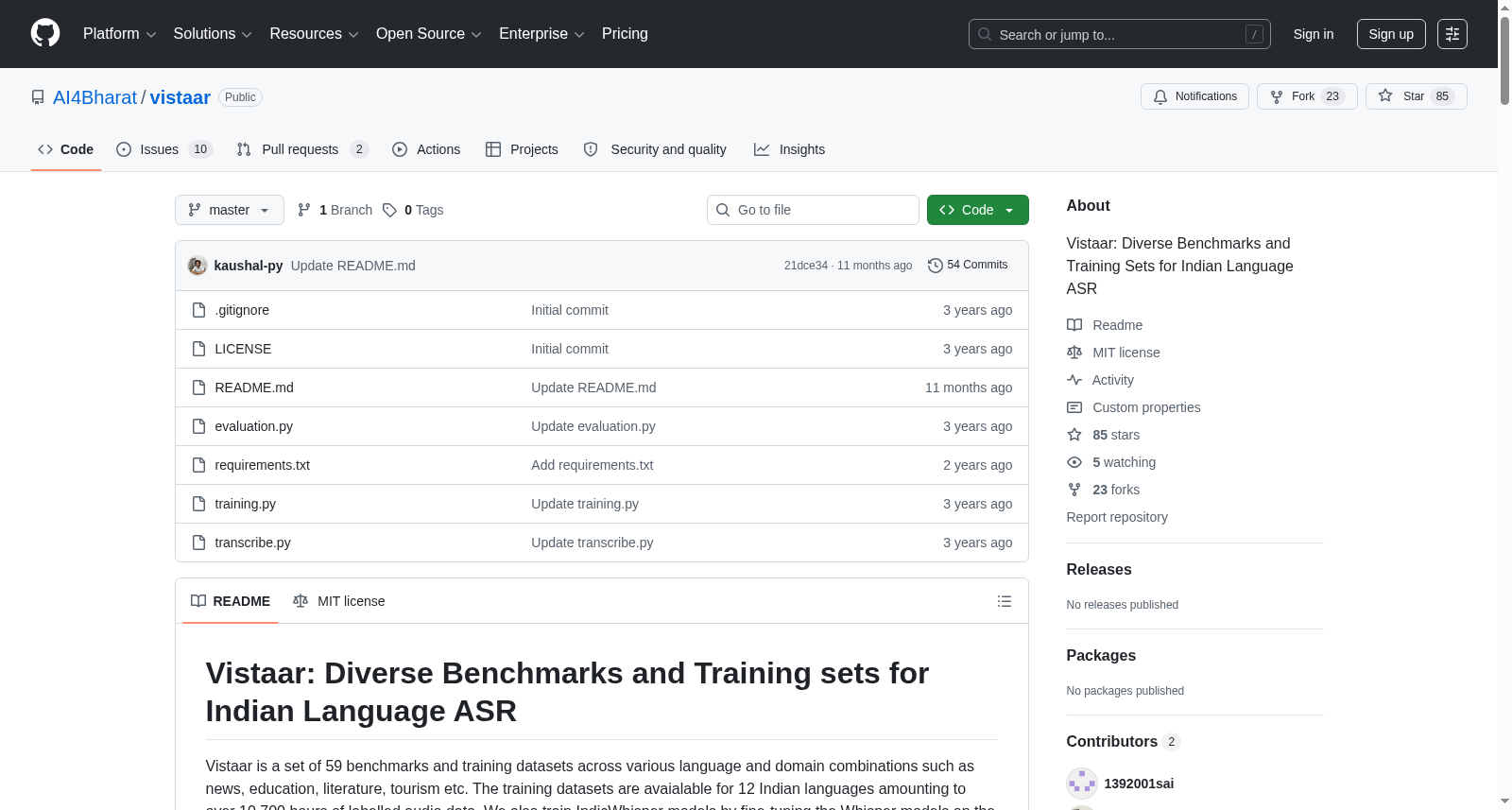Screen dimensions: 1512x810
Task: Expand the Platform menu
Action: point(119,34)
